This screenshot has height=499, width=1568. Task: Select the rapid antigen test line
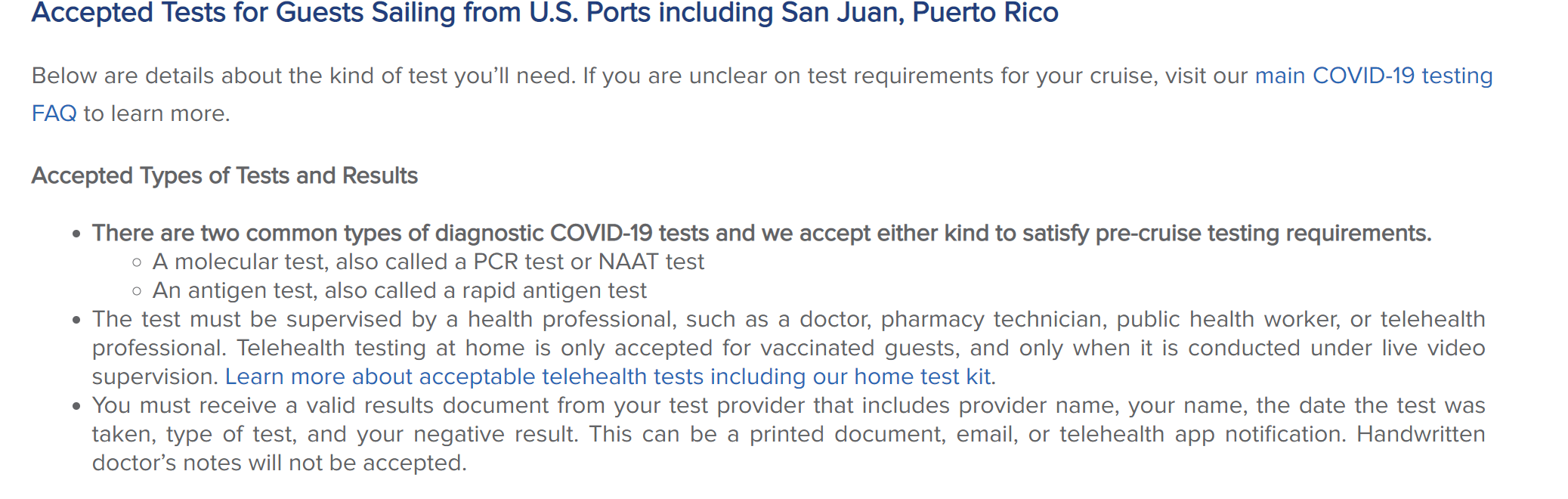[x=399, y=290]
